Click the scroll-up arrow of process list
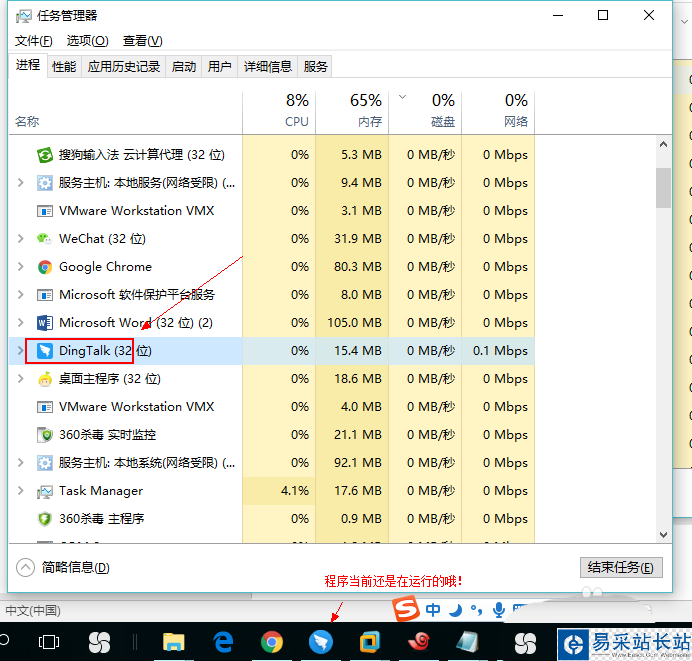The image size is (692, 661). [x=663, y=144]
